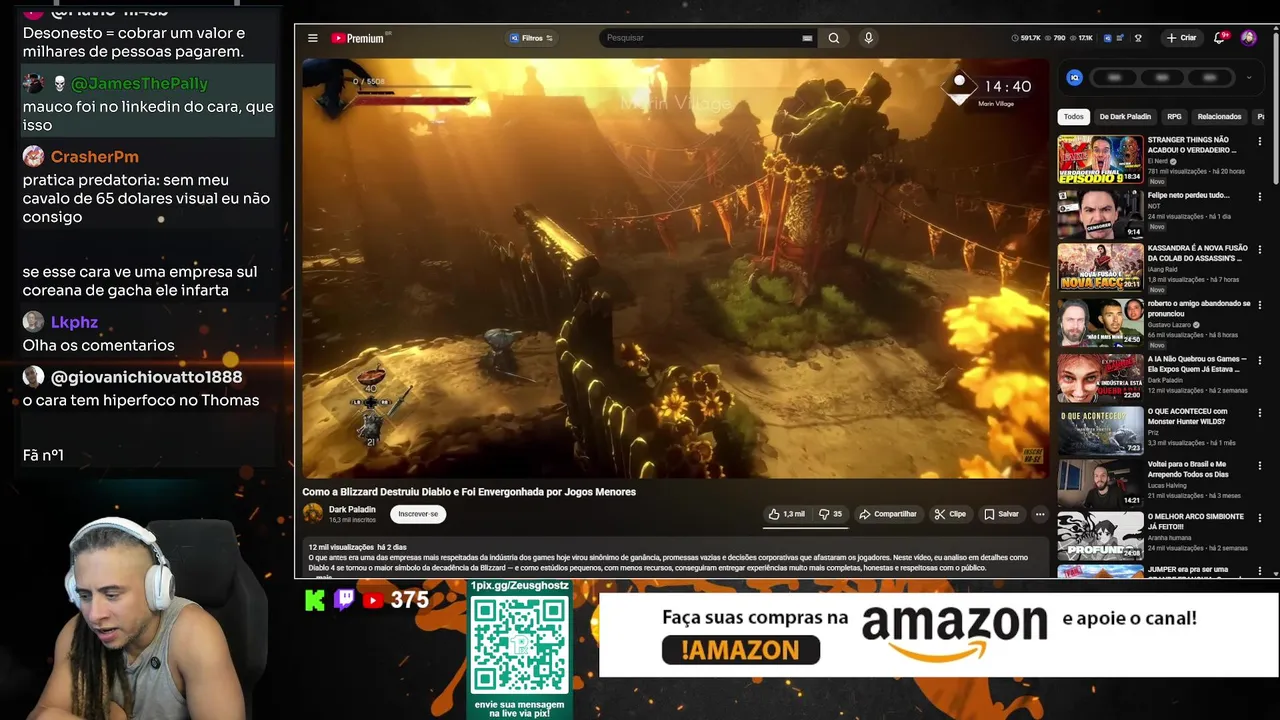Click the 591.7K stat indicator in header
The width and height of the screenshot is (1280, 720).
point(1026,38)
